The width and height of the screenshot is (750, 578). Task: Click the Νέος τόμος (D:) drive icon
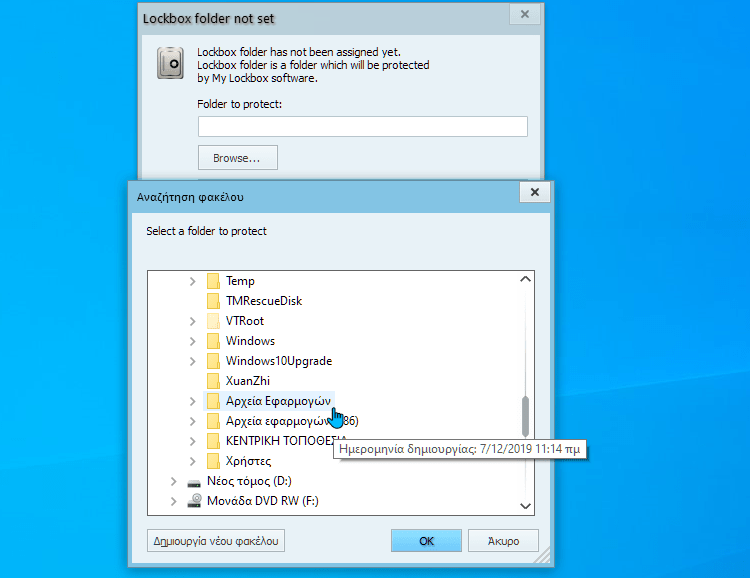194,482
